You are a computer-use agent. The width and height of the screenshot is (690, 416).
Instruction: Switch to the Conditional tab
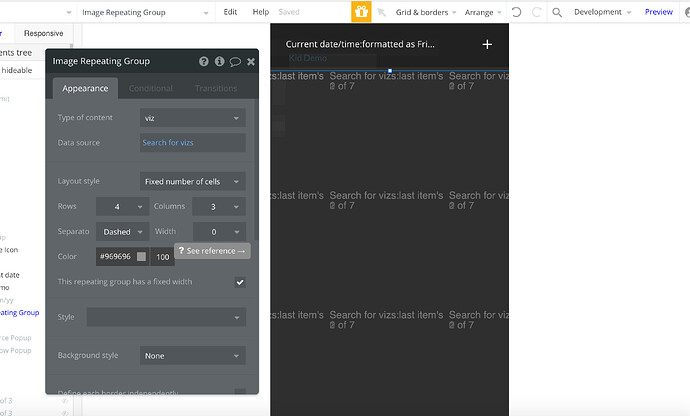150,88
